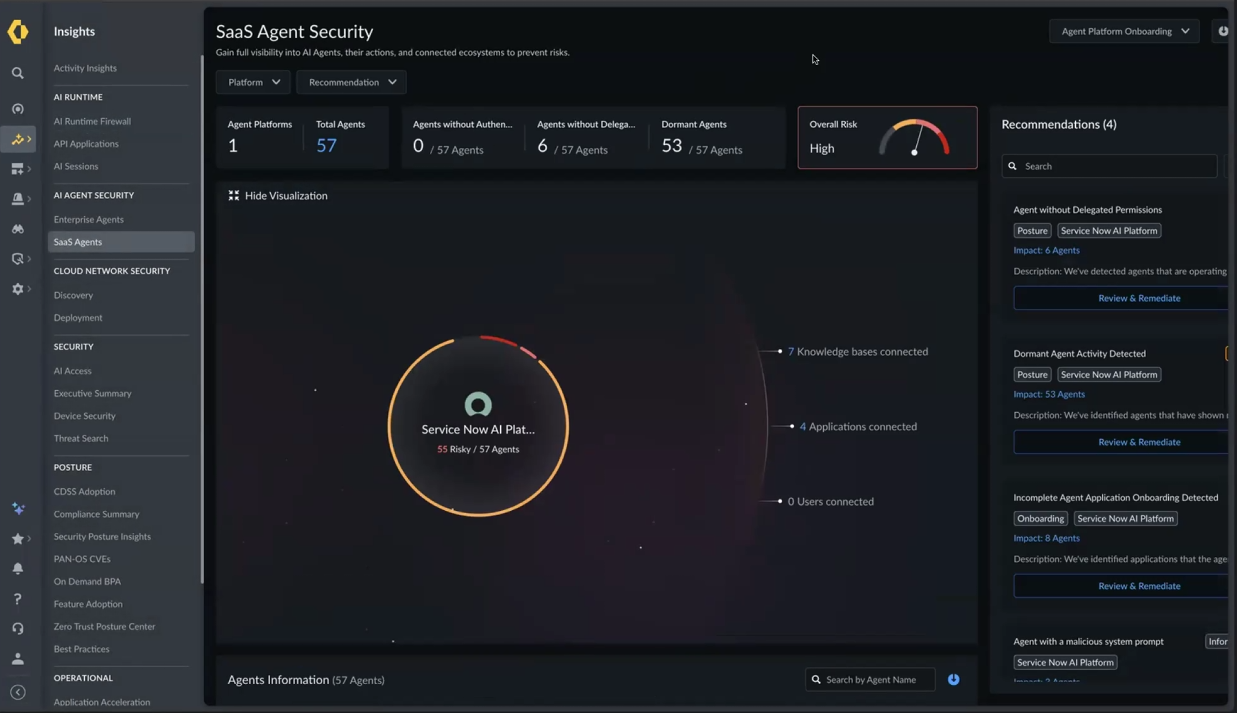Screen dimensions: 1237x713
Task: Click the Service Now AI Platform node icon
Action: pyautogui.click(x=478, y=404)
